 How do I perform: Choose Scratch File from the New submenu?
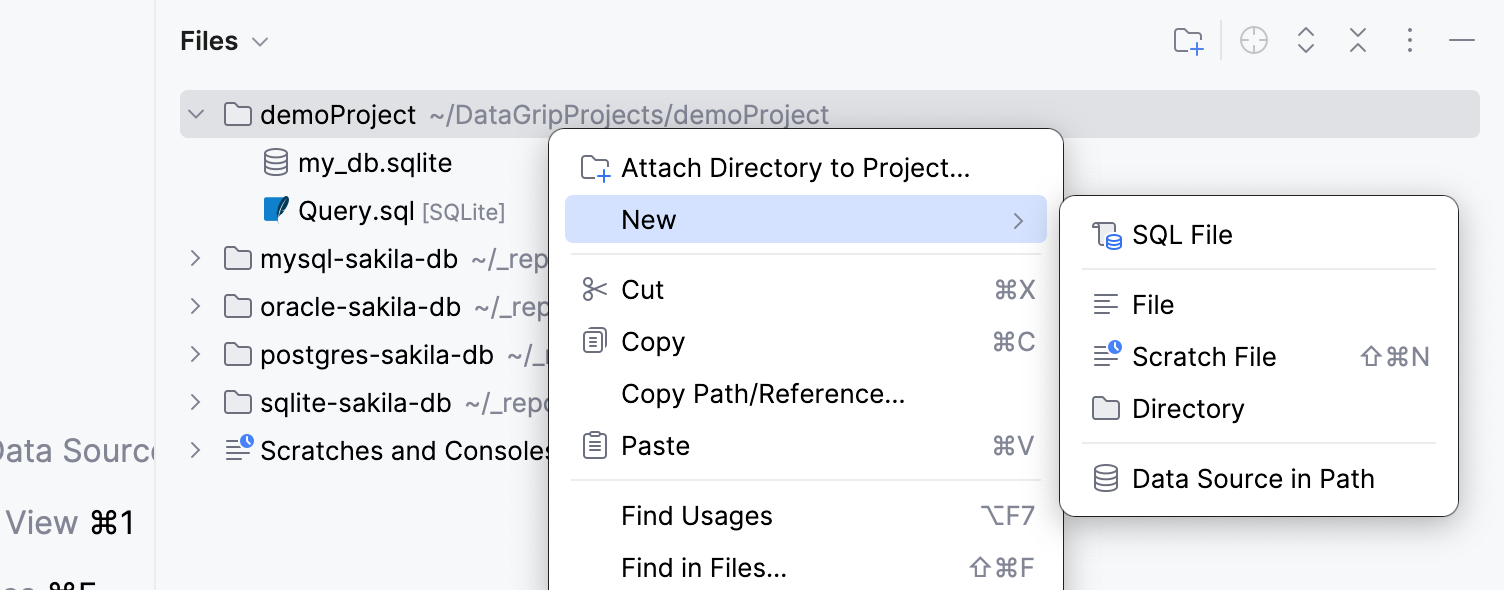1202,356
